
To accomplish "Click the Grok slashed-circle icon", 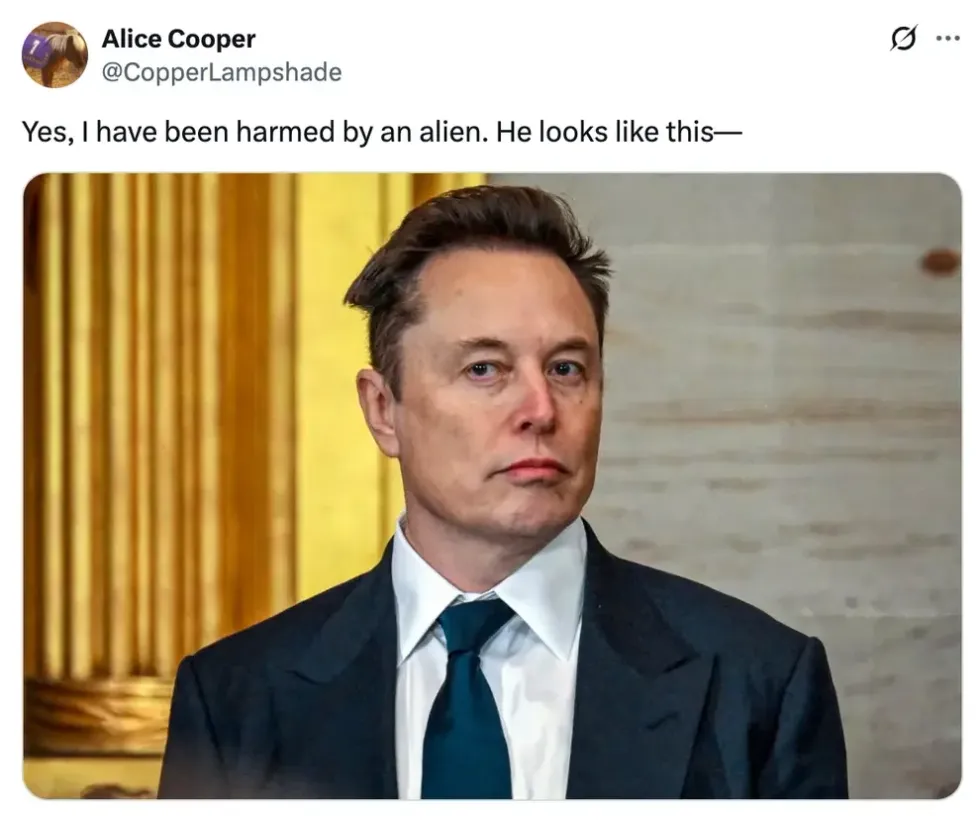I will (x=904, y=39).
